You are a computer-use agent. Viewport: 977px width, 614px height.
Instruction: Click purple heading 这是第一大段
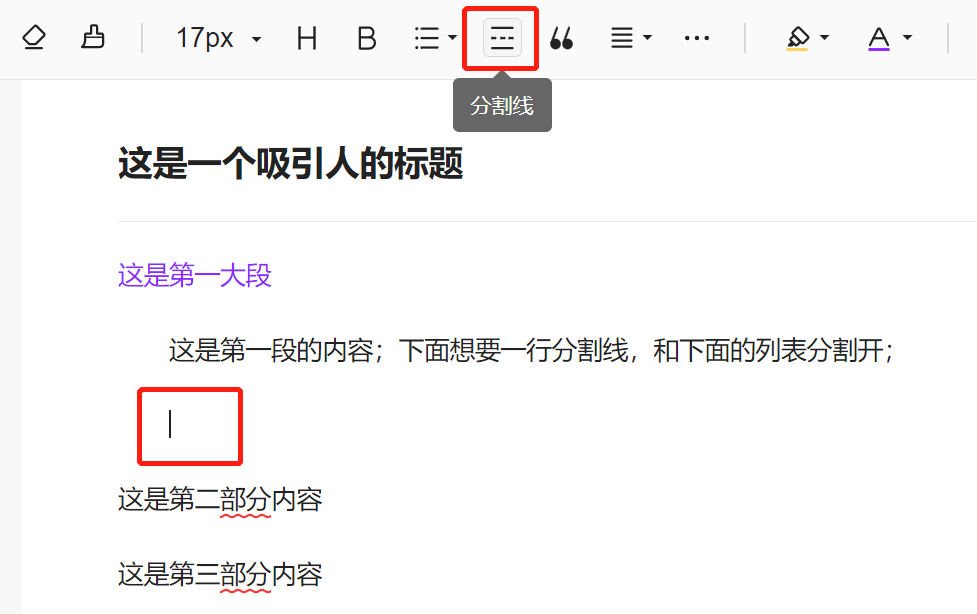[194, 275]
